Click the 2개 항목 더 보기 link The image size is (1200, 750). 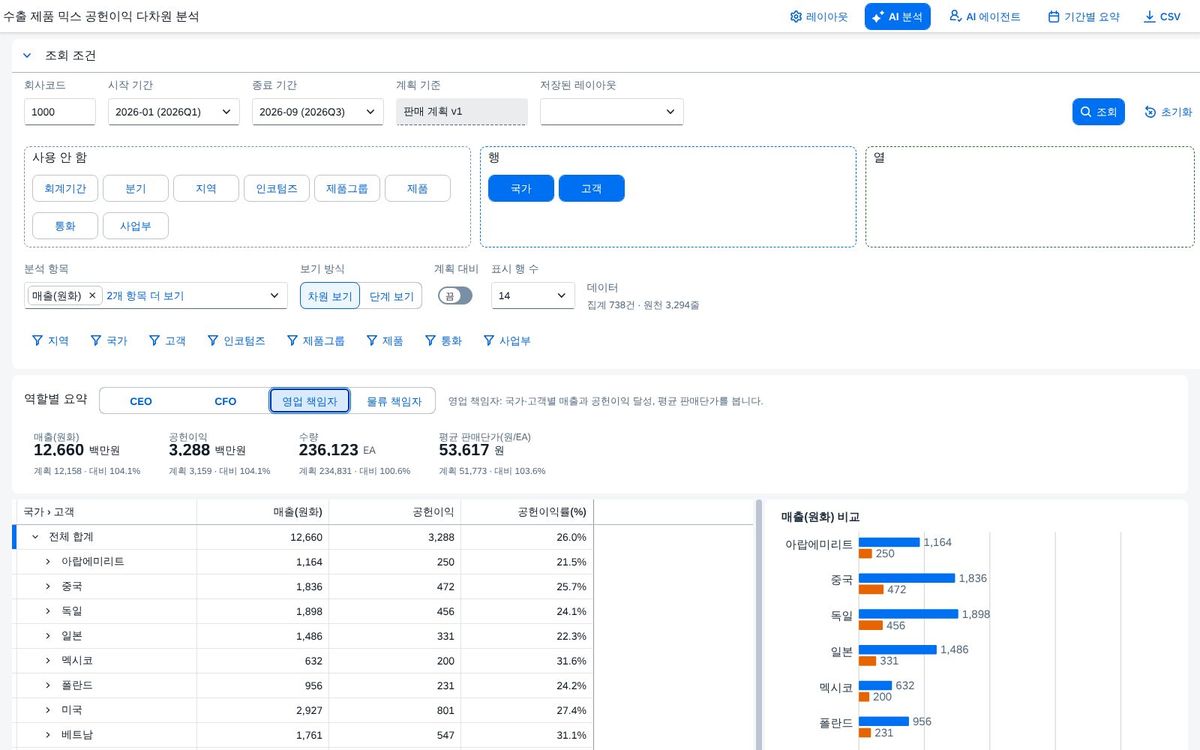click(x=145, y=296)
